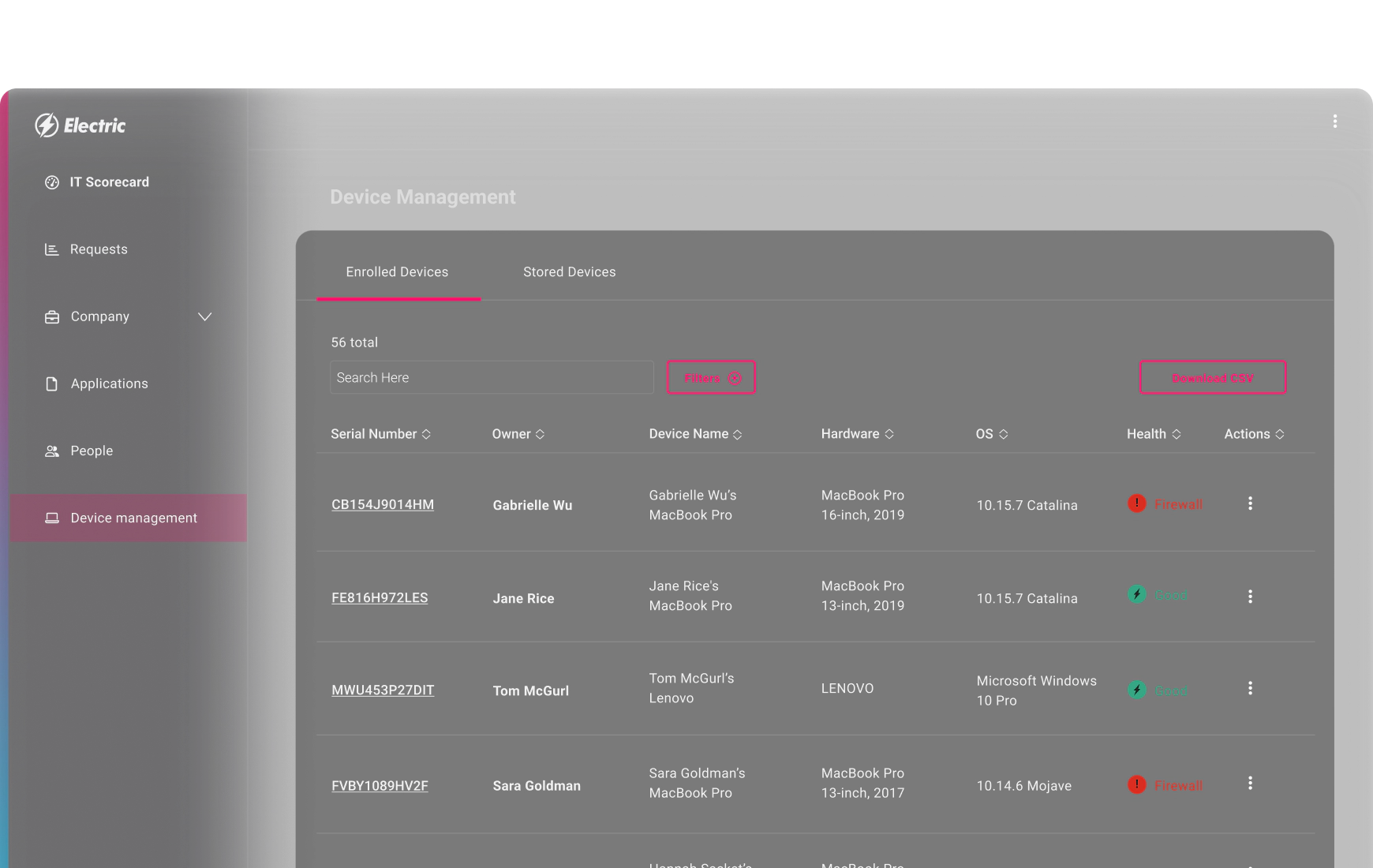Select the IT Scorecard icon in sidebar

51,181
